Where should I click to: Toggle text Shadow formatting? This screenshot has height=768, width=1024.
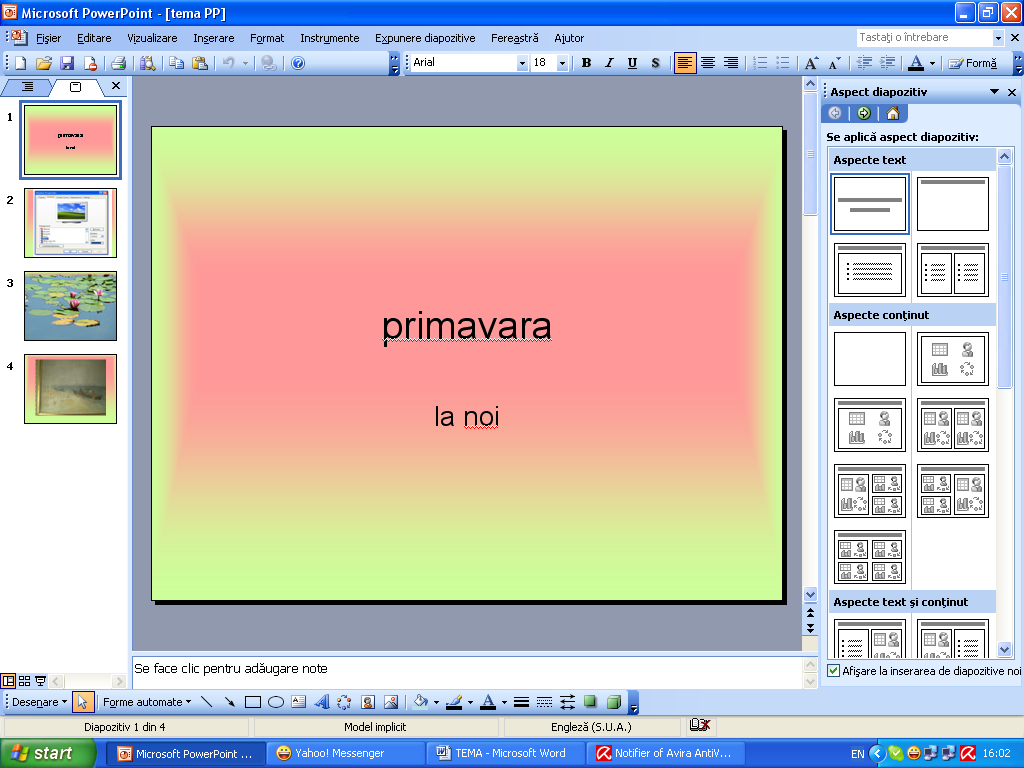[x=655, y=63]
